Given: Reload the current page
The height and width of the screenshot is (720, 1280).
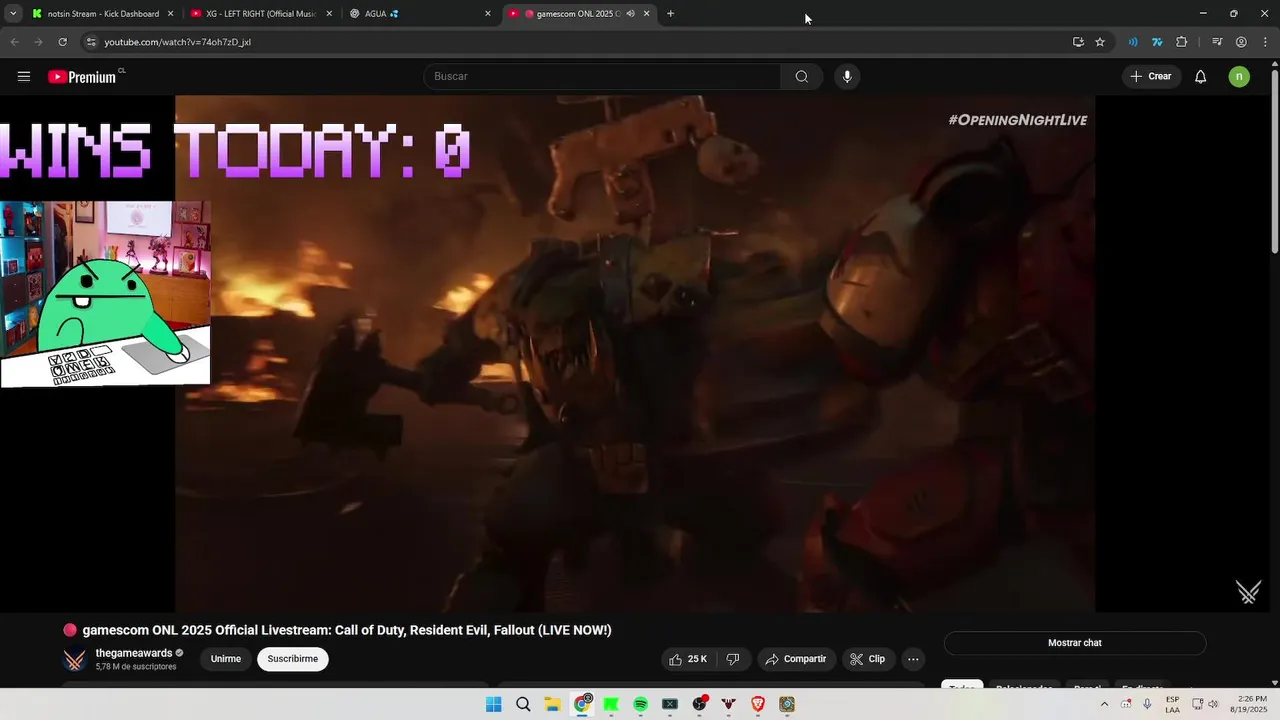Looking at the screenshot, I should (62, 42).
